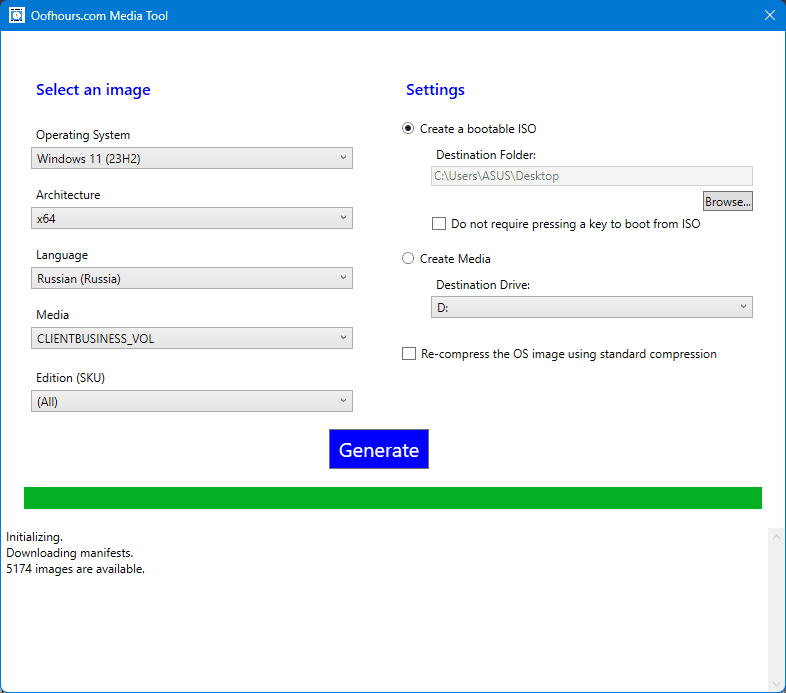This screenshot has width=786, height=693.
Task: Choose the Create Media radio button
Action: tap(408, 259)
